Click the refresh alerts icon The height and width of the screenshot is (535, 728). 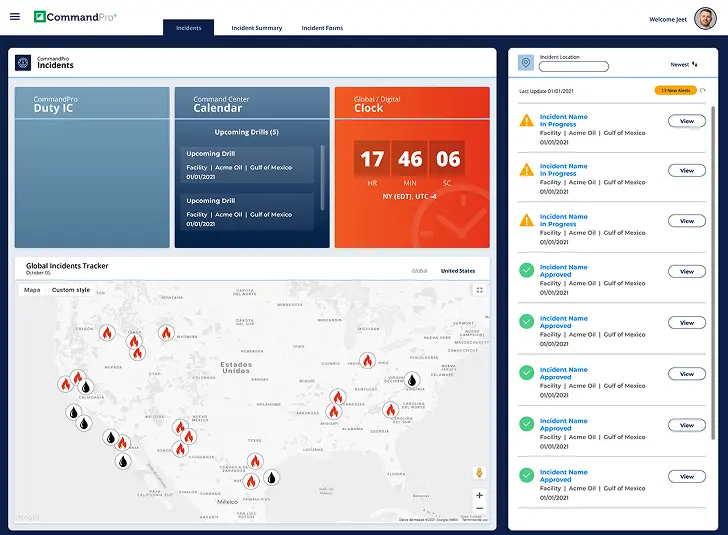click(703, 90)
